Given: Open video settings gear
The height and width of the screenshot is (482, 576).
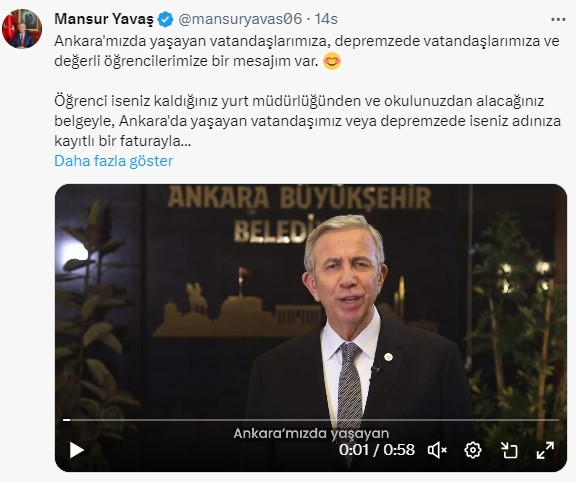Looking at the screenshot, I should click(473, 450).
